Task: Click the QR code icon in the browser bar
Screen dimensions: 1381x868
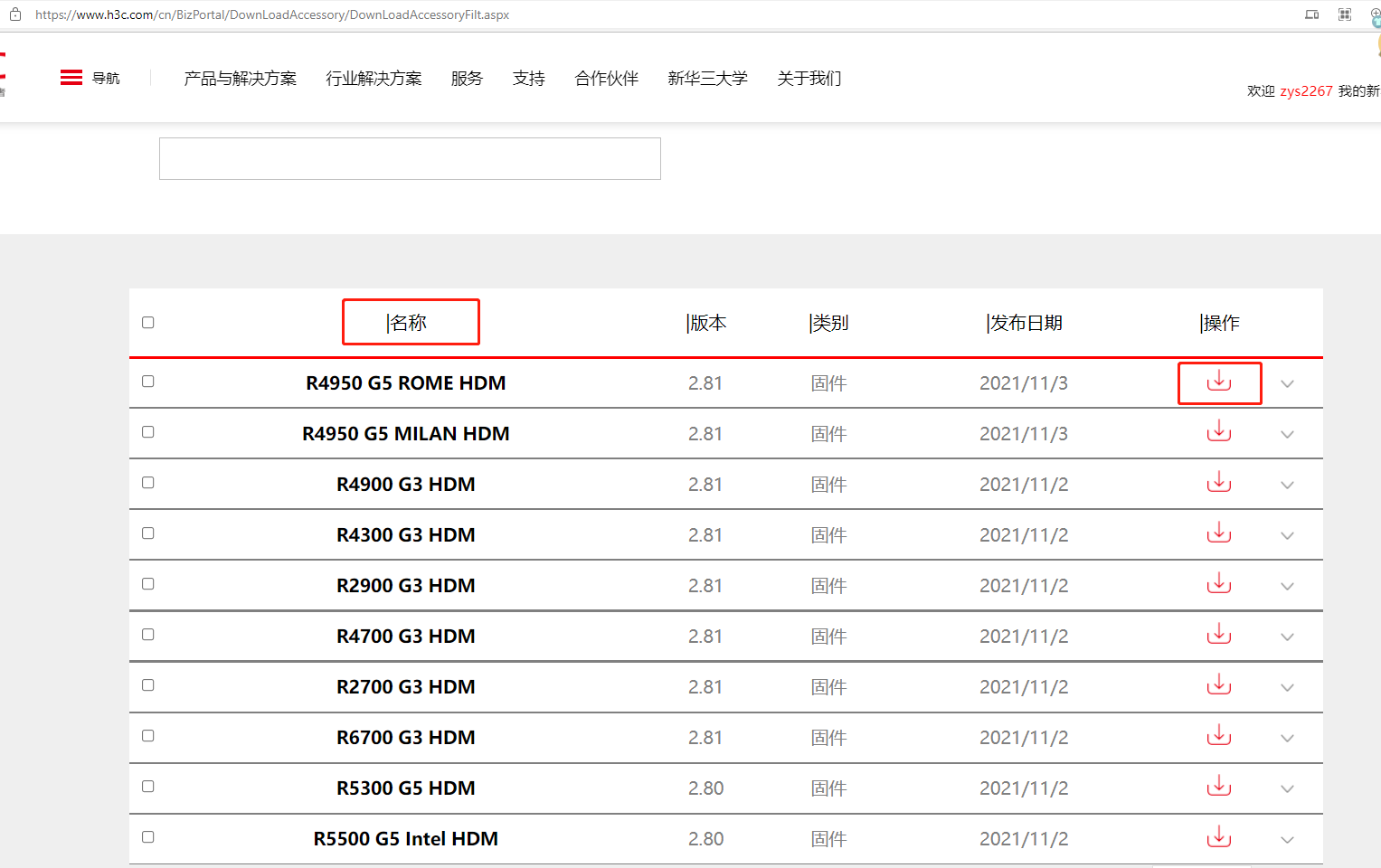Action: tap(1345, 14)
